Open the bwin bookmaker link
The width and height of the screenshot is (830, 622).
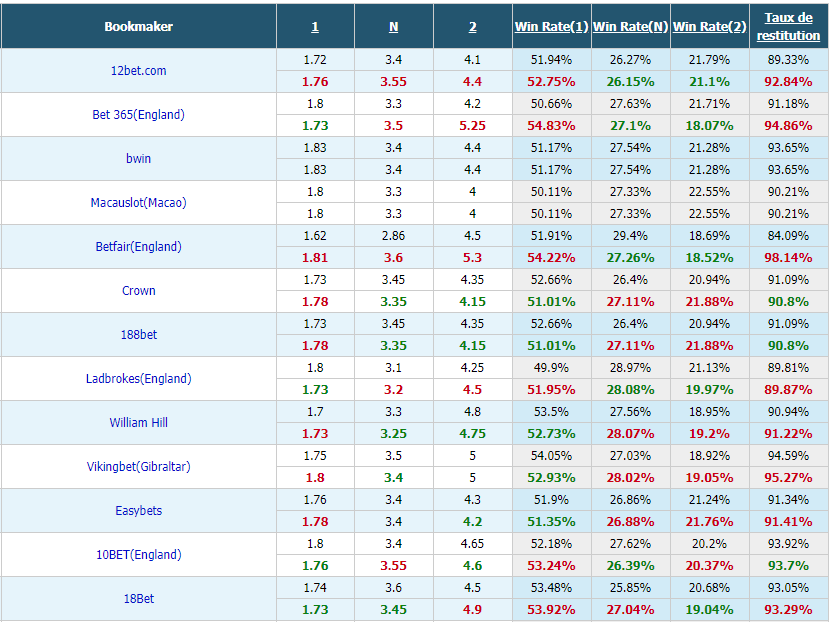pyautogui.click(x=138, y=158)
